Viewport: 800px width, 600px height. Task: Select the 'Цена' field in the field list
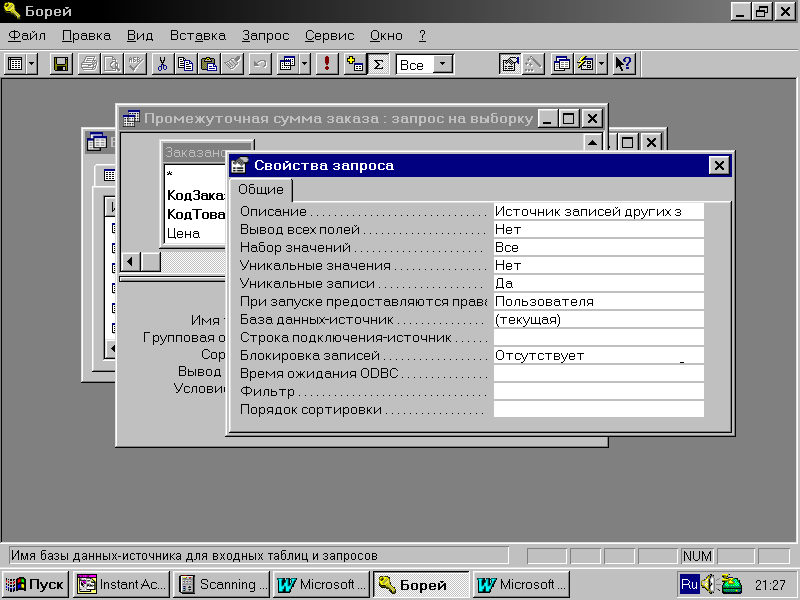point(195,233)
